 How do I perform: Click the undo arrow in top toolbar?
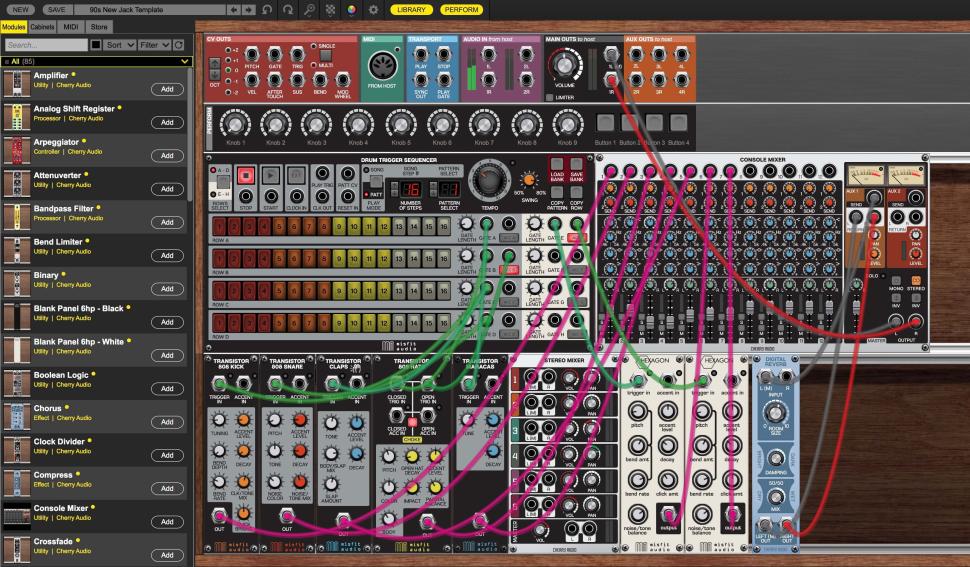(267, 10)
